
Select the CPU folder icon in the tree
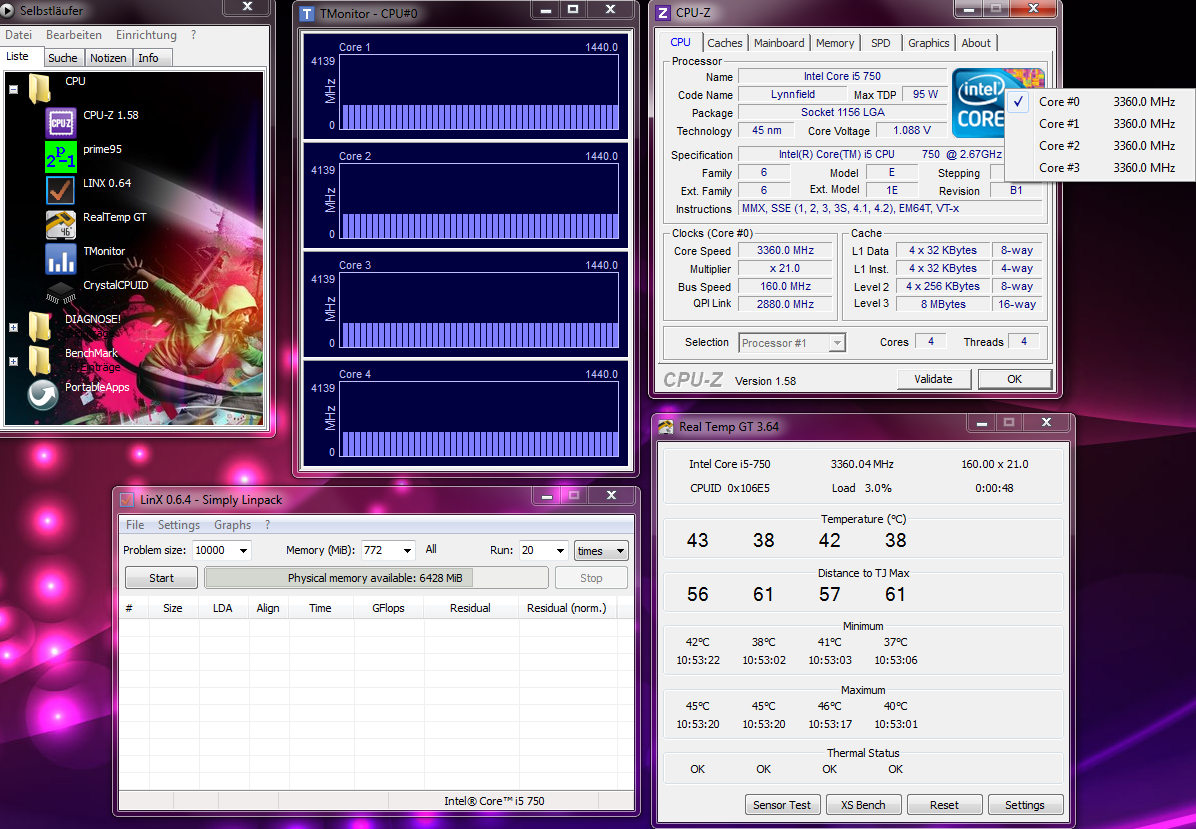pos(40,88)
